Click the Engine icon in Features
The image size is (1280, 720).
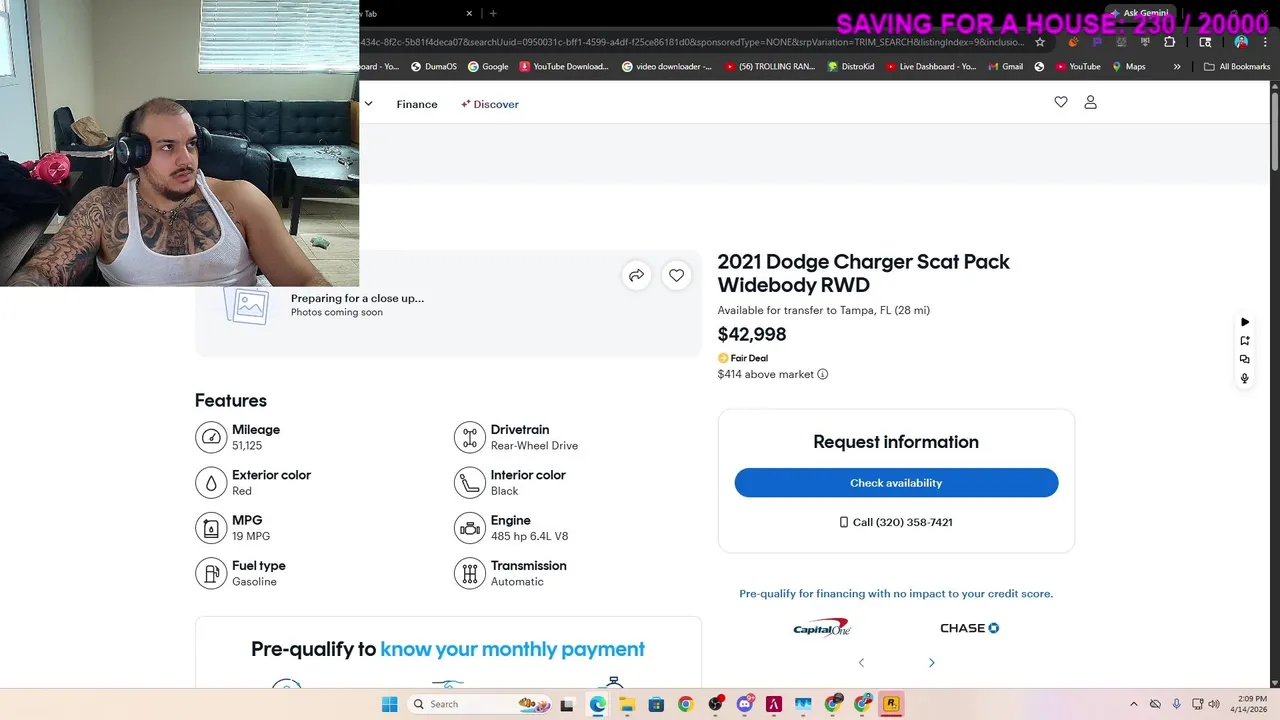click(x=470, y=528)
